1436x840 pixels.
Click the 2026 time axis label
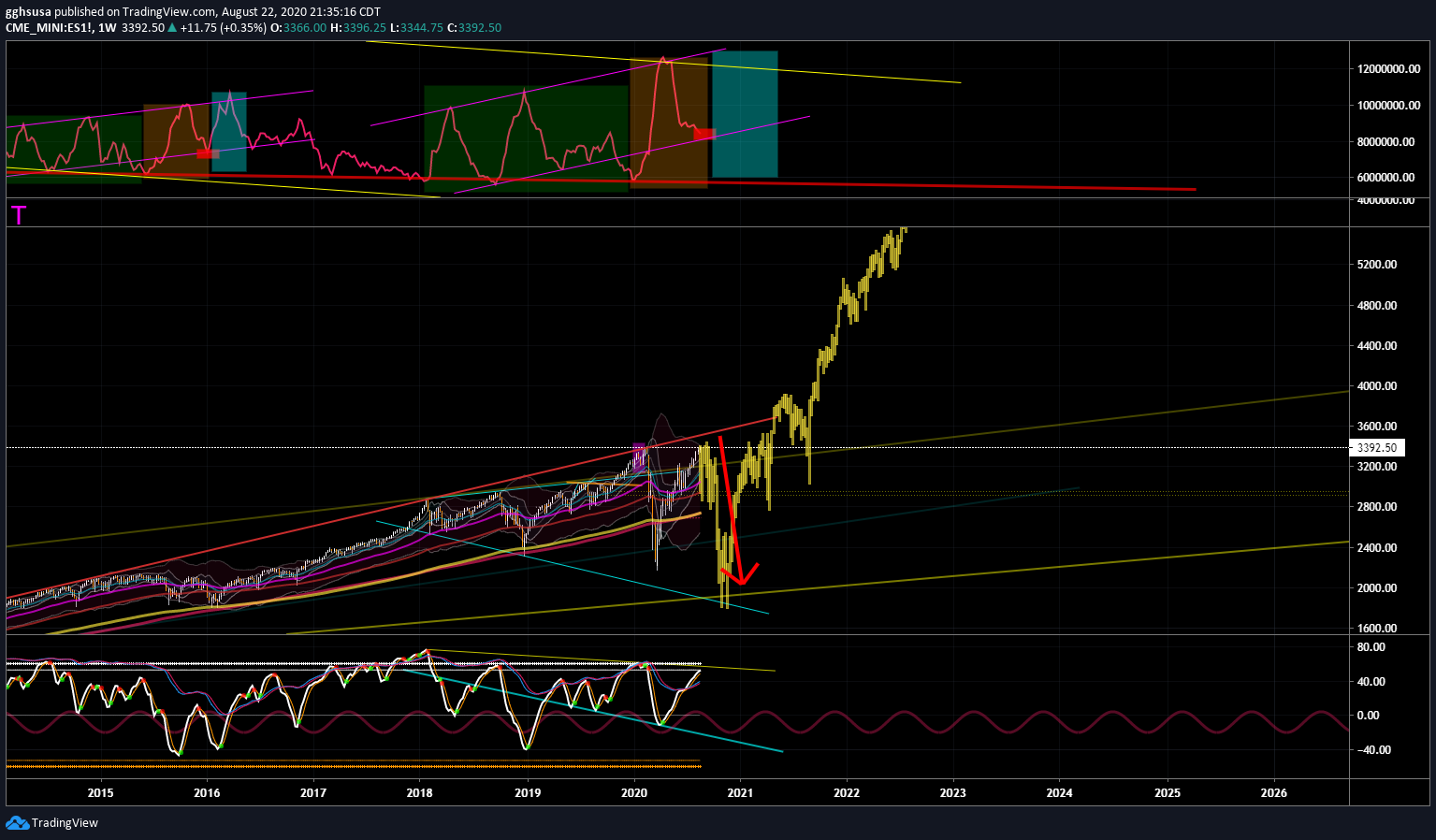click(1274, 793)
